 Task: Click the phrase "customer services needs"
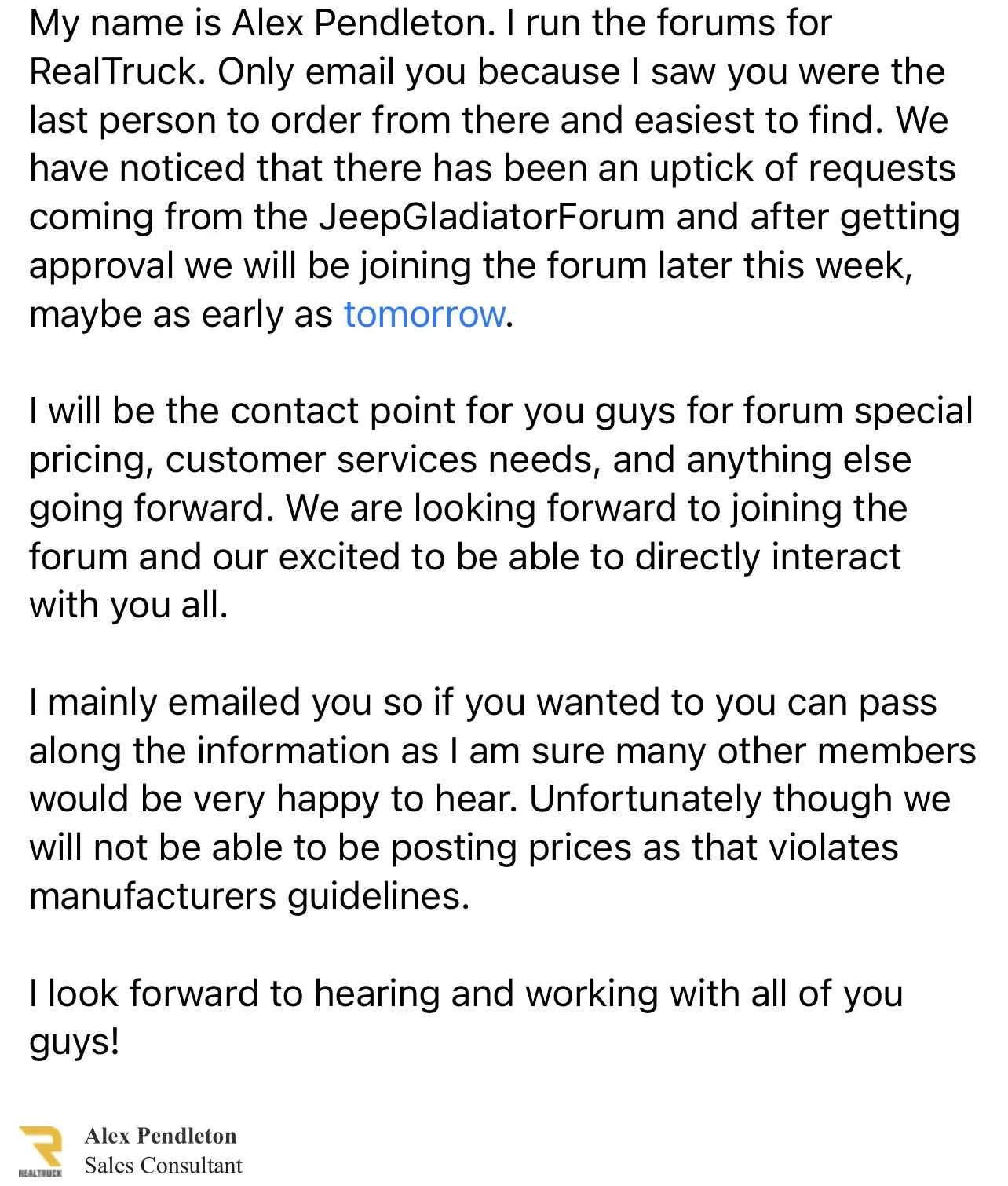click(383, 460)
